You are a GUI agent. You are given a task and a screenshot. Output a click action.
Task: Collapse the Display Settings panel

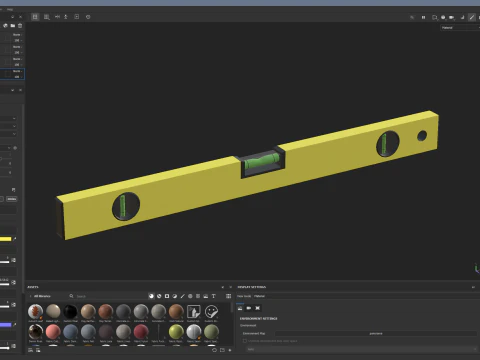(x=473, y=287)
